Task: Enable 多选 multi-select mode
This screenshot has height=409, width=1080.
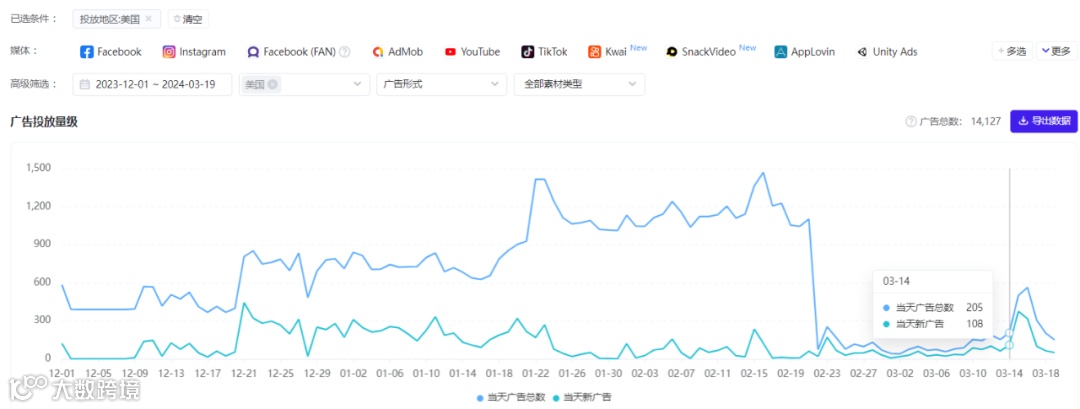Action: tap(1012, 51)
